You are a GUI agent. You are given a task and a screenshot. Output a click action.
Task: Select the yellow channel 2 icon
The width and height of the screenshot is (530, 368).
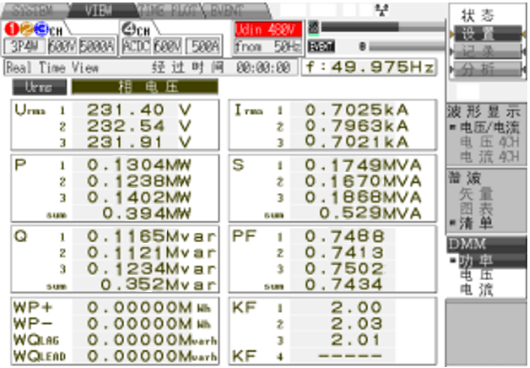pos(27,29)
